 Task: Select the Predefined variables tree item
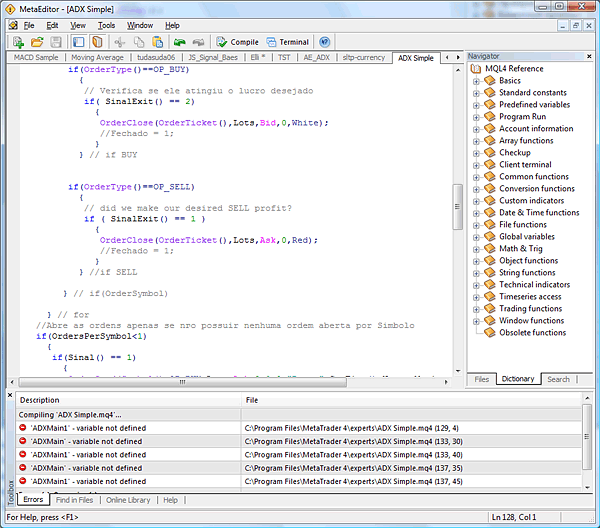[534, 105]
